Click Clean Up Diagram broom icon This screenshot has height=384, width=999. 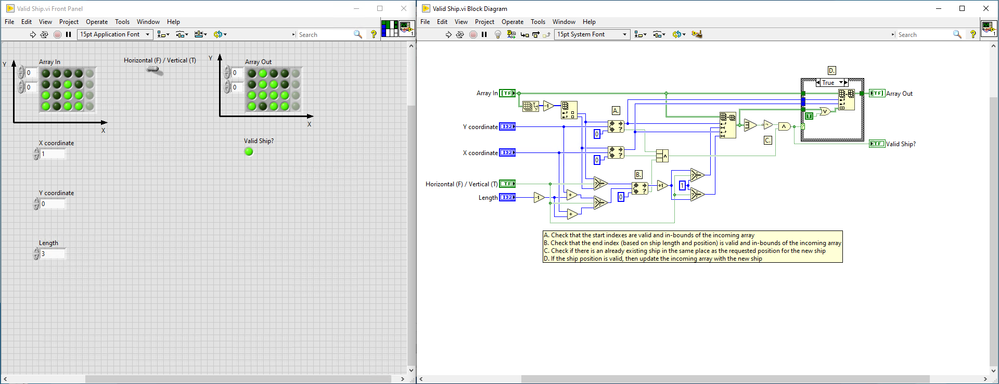[x=697, y=34]
